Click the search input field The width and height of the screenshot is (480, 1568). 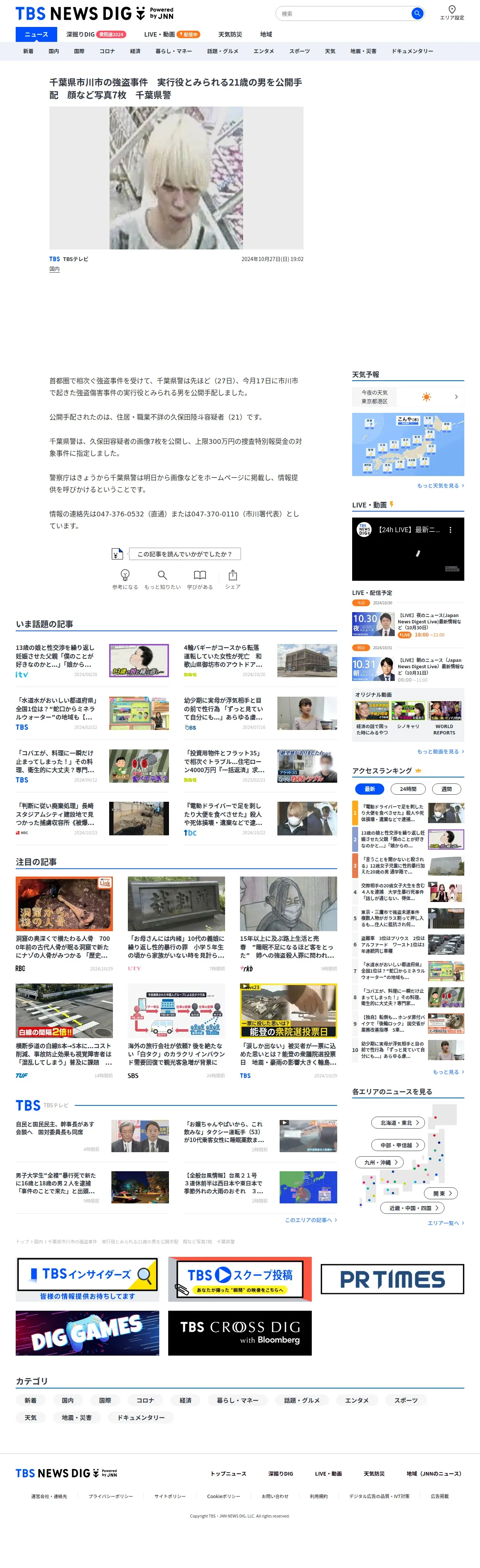(x=344, y=13)
